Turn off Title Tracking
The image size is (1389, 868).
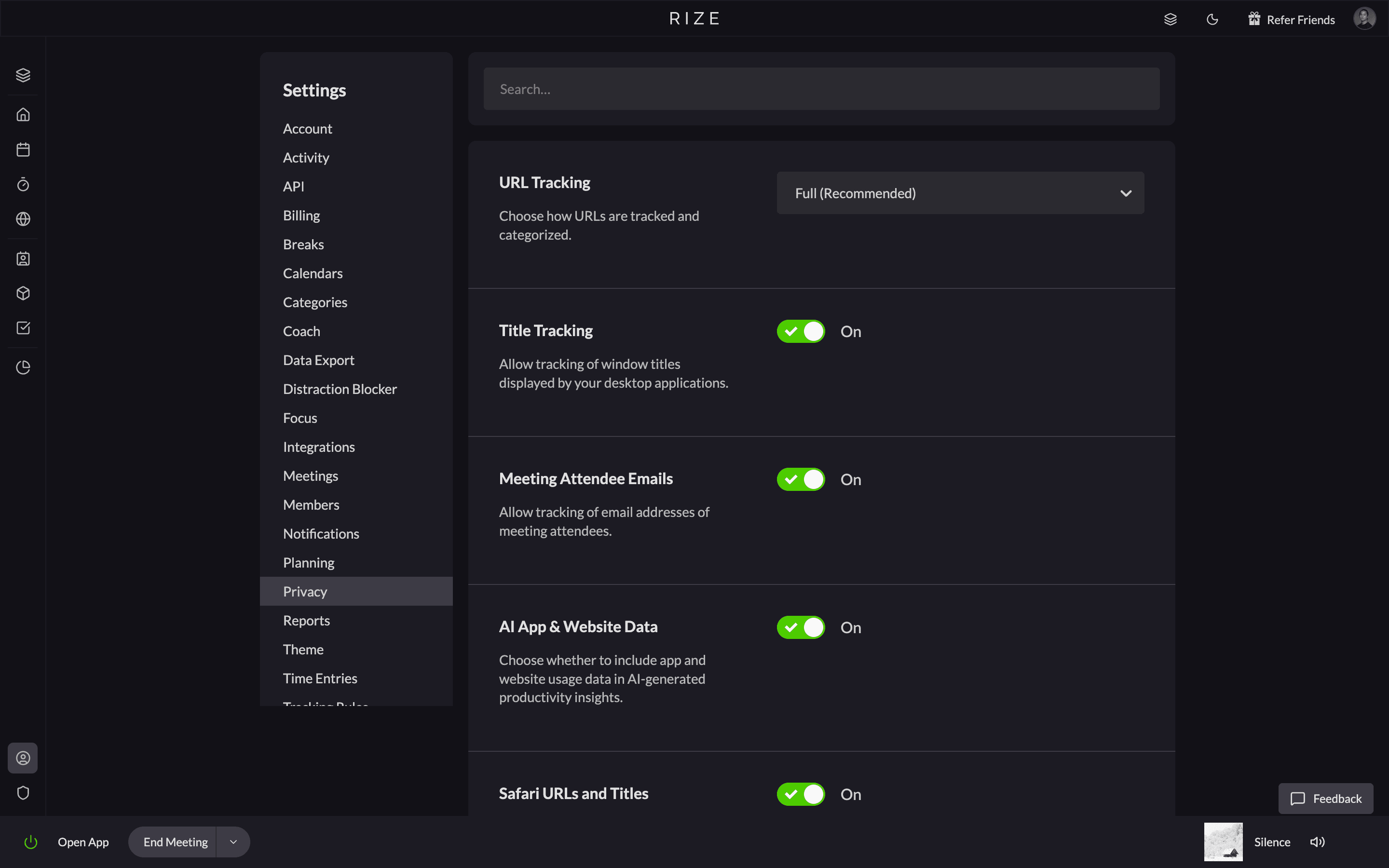[x=800, y=331]
